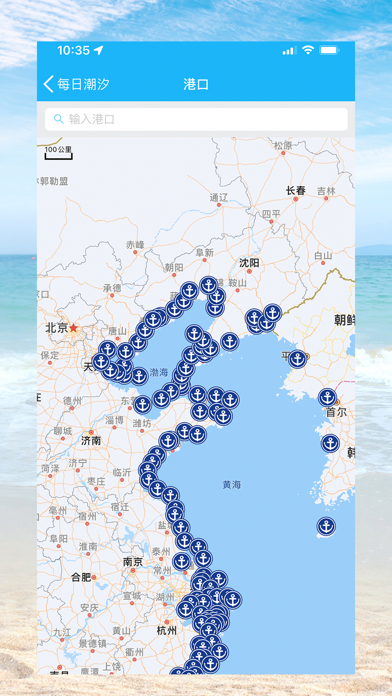Image resolution: width=392 pixels, height=696 pixels.
Task: Select anchor marker on Korean coast below 首尔
Action: point(330,443)
